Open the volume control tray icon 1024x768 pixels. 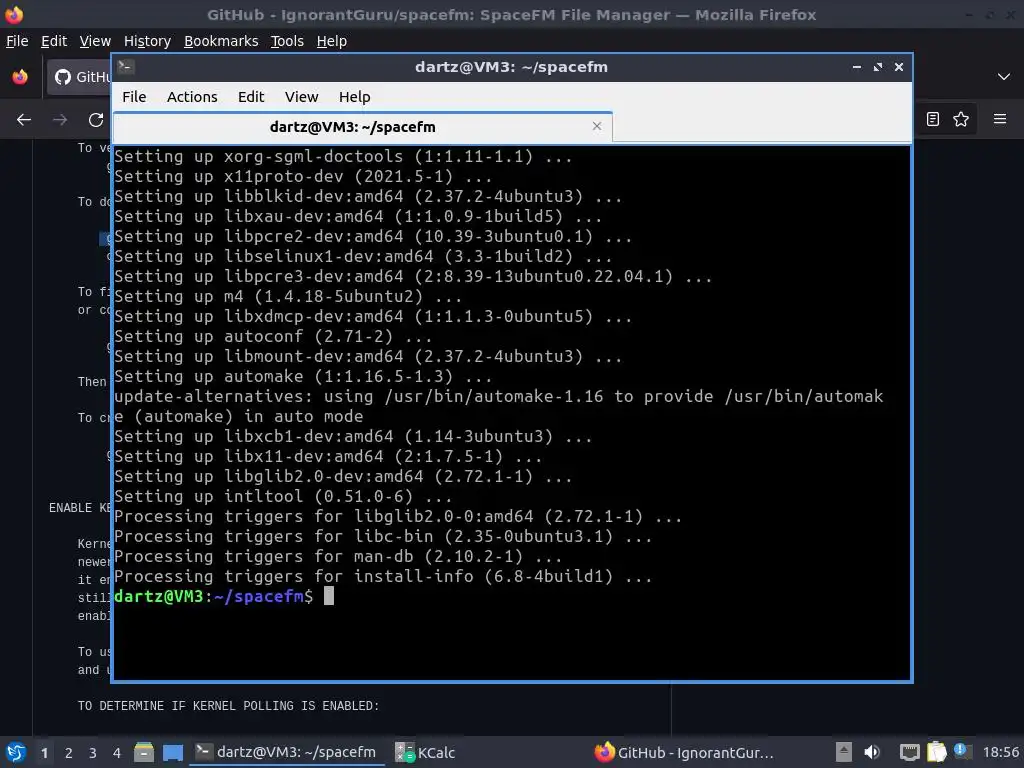coord(872,752)
